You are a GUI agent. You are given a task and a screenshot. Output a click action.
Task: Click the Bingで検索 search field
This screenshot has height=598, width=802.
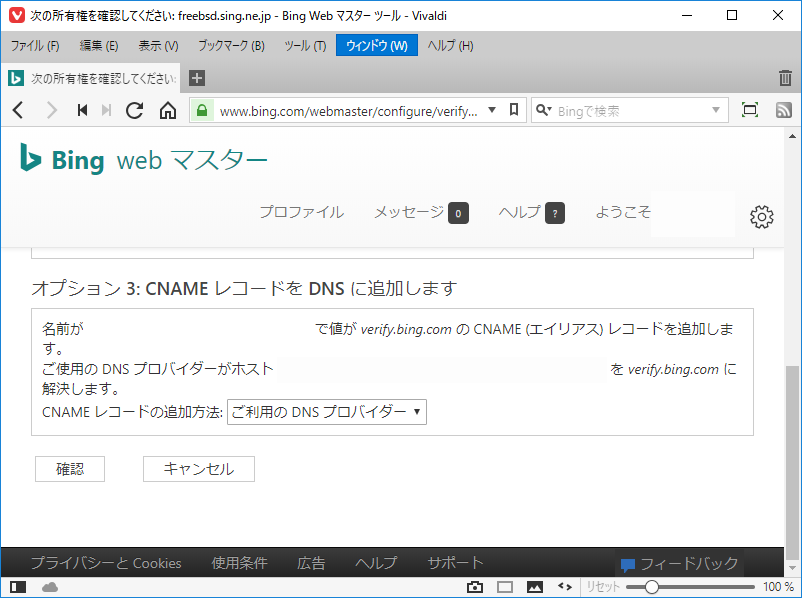(x=632, y=110)
